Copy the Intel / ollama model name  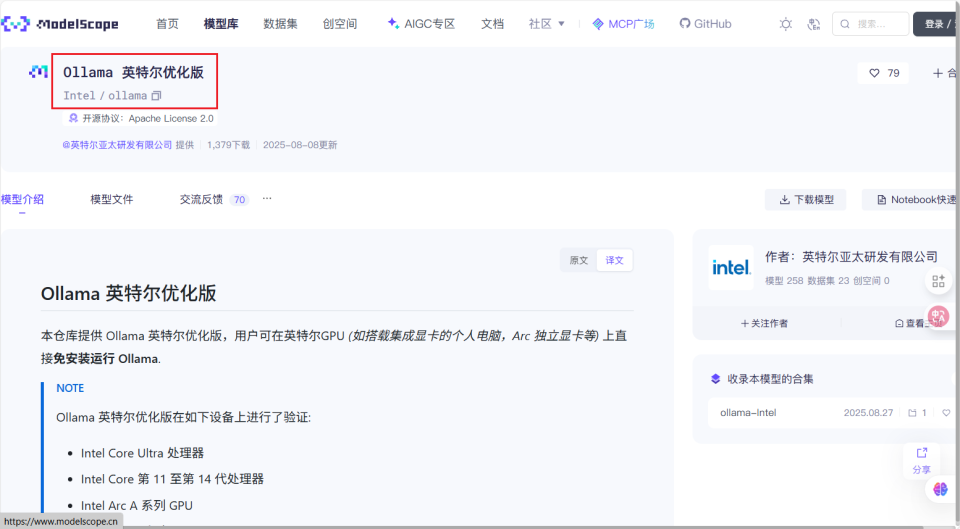pyautogui.click(x=157, y=96)
